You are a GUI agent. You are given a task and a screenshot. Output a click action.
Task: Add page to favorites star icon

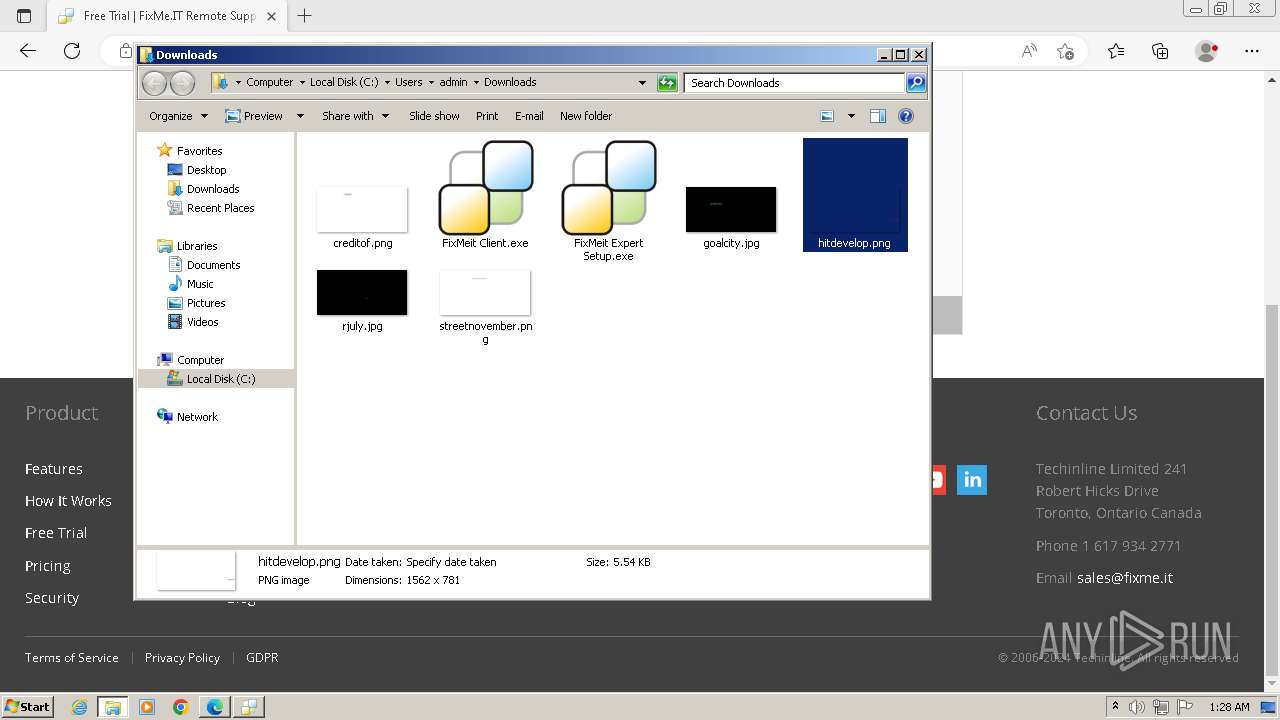click(1065, 51)
